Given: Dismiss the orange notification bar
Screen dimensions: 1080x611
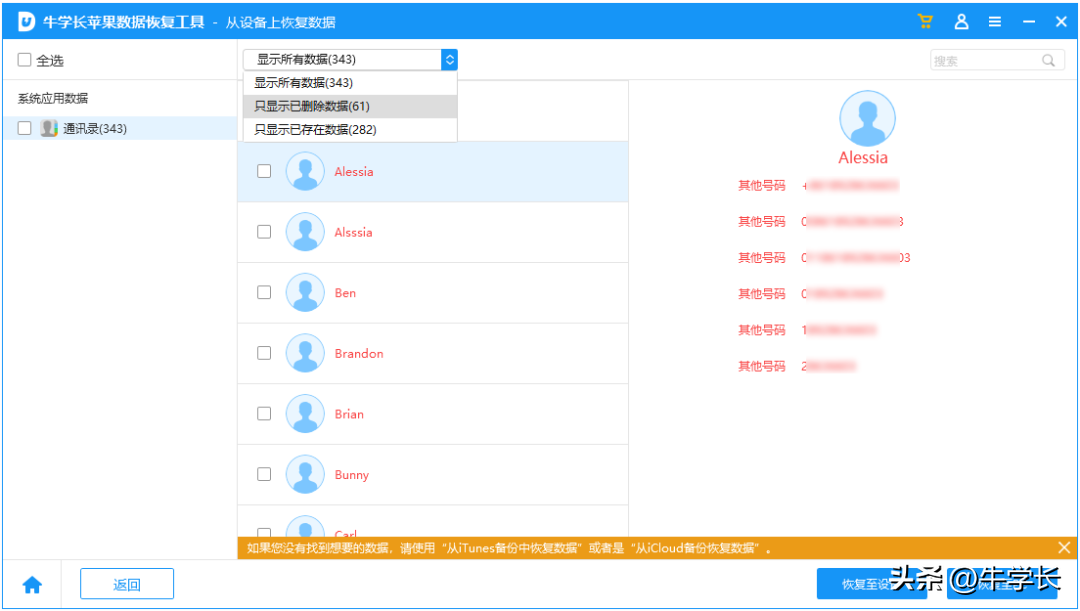Looking at the screenshot, I should coord(1063,547).
